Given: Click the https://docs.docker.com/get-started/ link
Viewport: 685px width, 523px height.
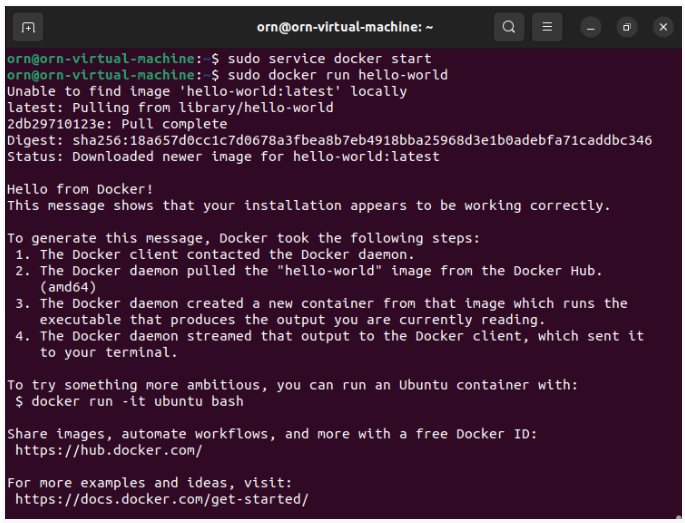Looking at the screenshot, I should 162,499.
